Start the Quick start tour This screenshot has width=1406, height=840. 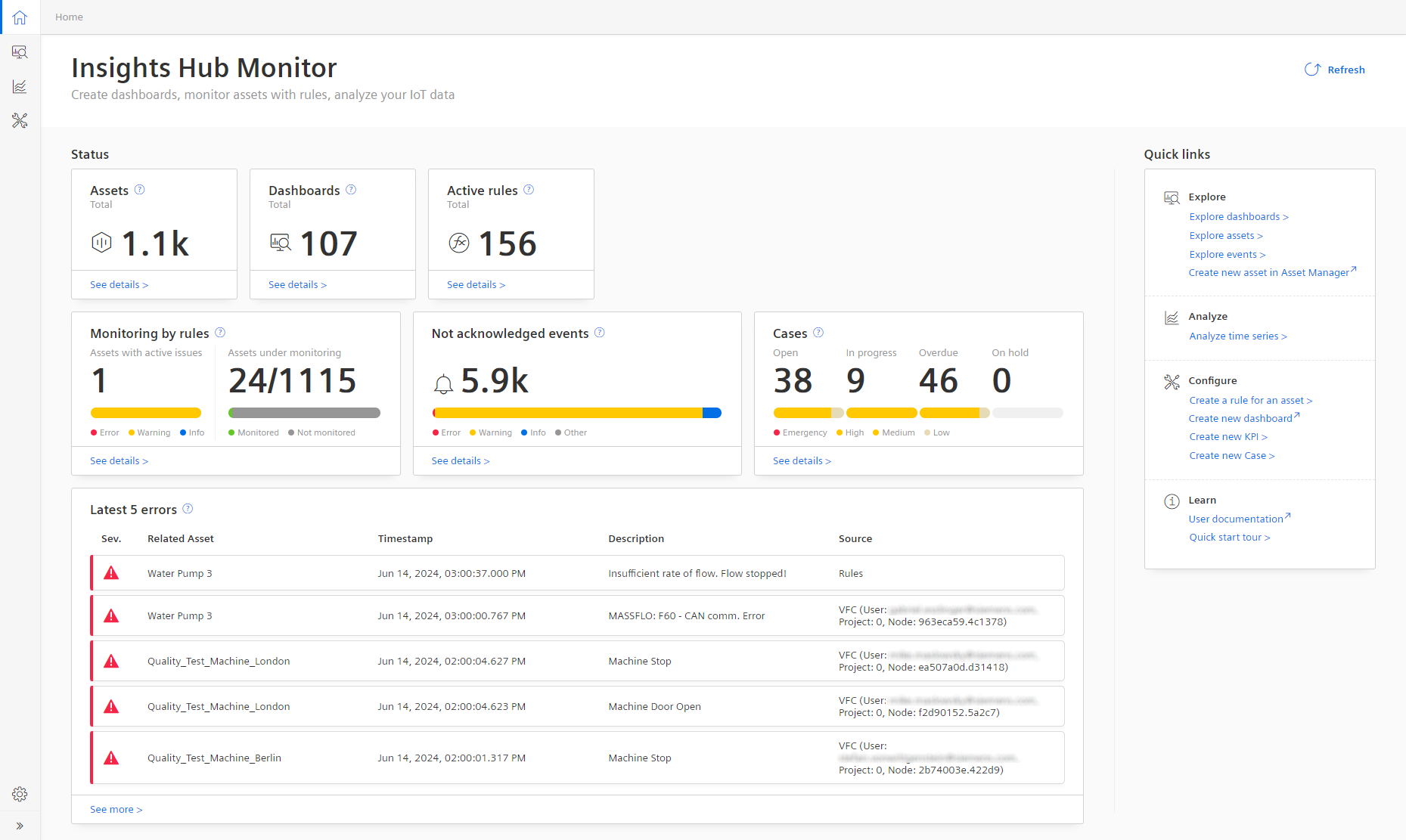(x=1230, y=538)
